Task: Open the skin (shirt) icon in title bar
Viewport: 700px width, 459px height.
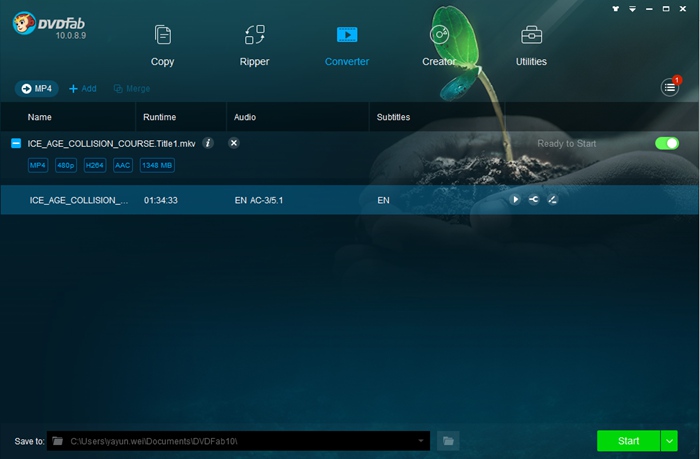Action: click(x=616, y=8)
